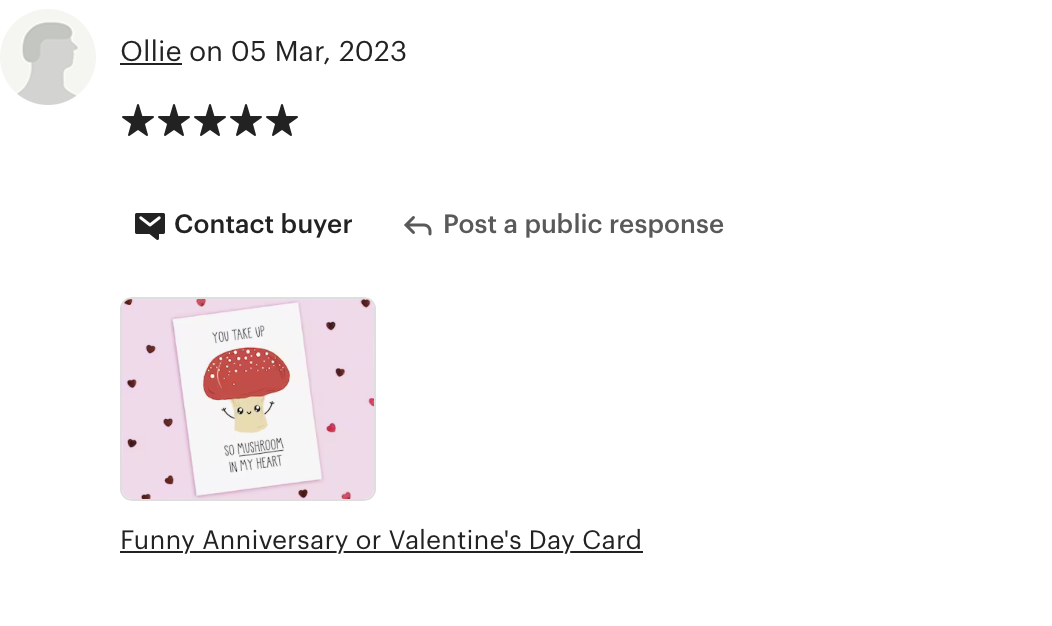Click the envelope icon beside Contact buyer
The height and width of the screenshot is (626, 1052).
[x=150, y=225]
